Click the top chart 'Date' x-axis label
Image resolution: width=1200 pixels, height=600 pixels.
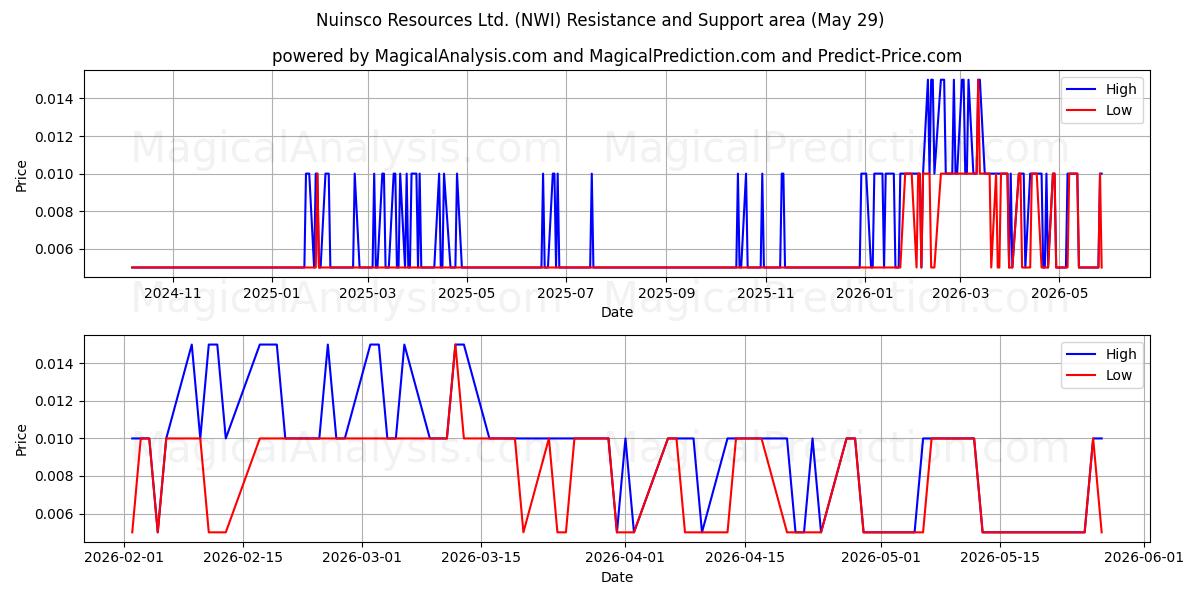(x=617, y=312)
